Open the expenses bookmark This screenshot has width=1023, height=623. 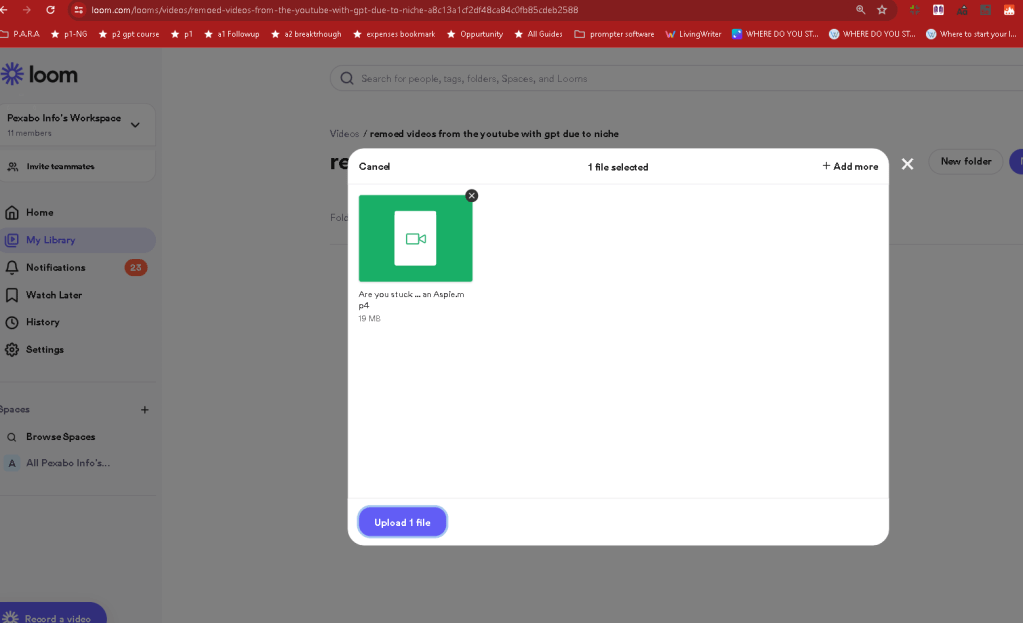(394, 34)
